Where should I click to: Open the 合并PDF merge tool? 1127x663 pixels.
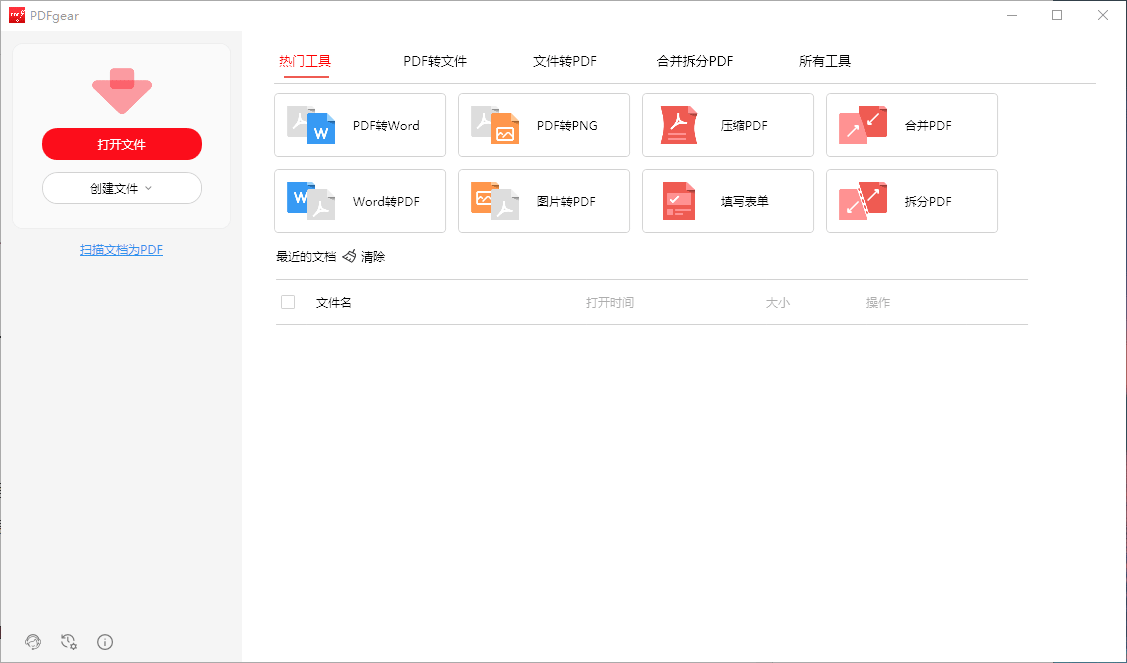pyautogui.click(x=912, y=125)
